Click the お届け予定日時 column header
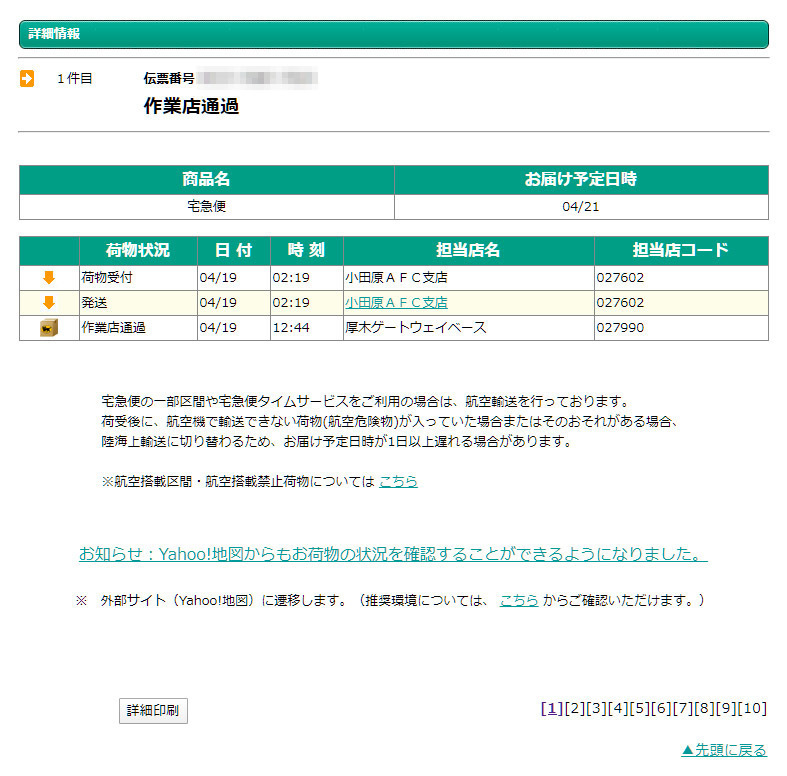Viewport: 787px width, 776px height. click(x=581, y=180)
